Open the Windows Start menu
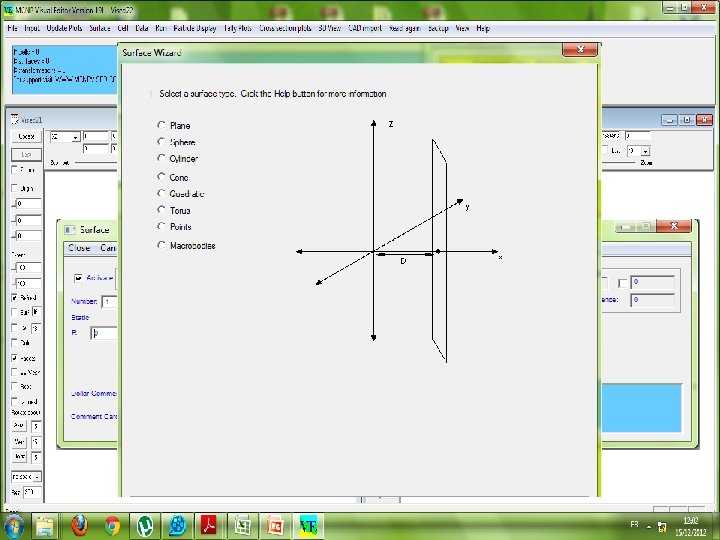Screen dimensions: 720x540 point(14,526)
